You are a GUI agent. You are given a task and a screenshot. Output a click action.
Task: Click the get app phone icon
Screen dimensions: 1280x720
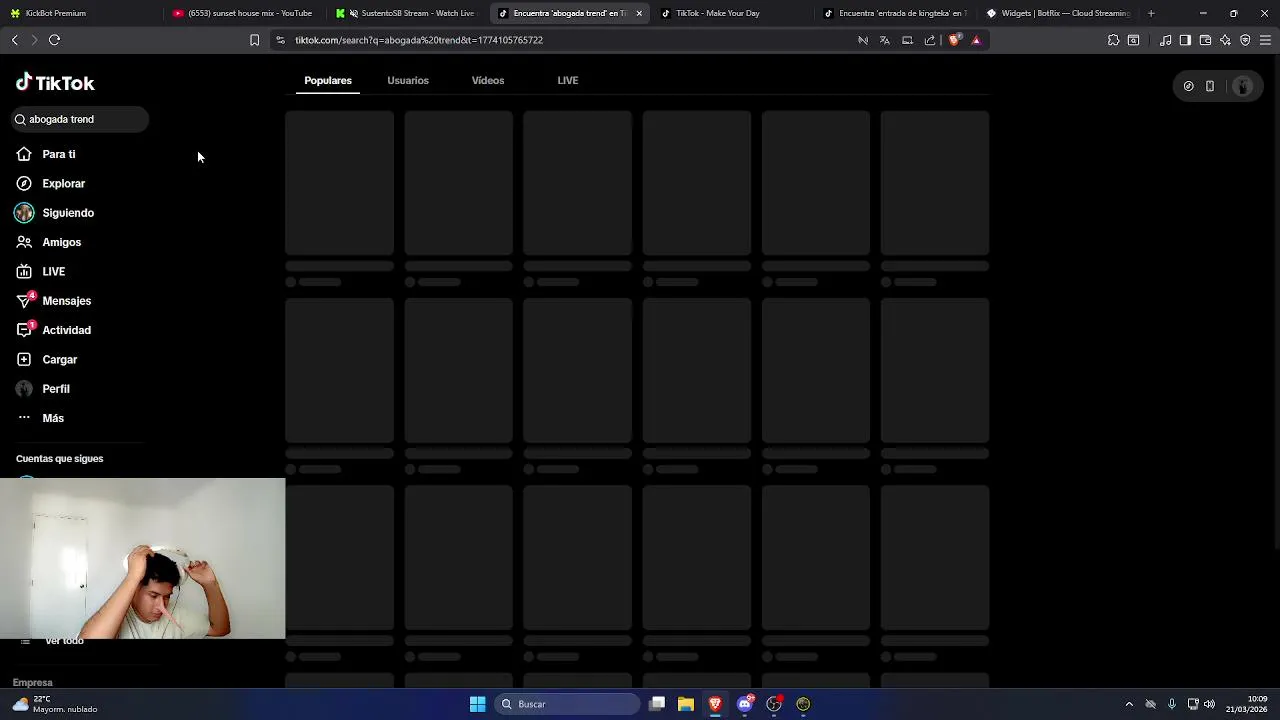1210,86
